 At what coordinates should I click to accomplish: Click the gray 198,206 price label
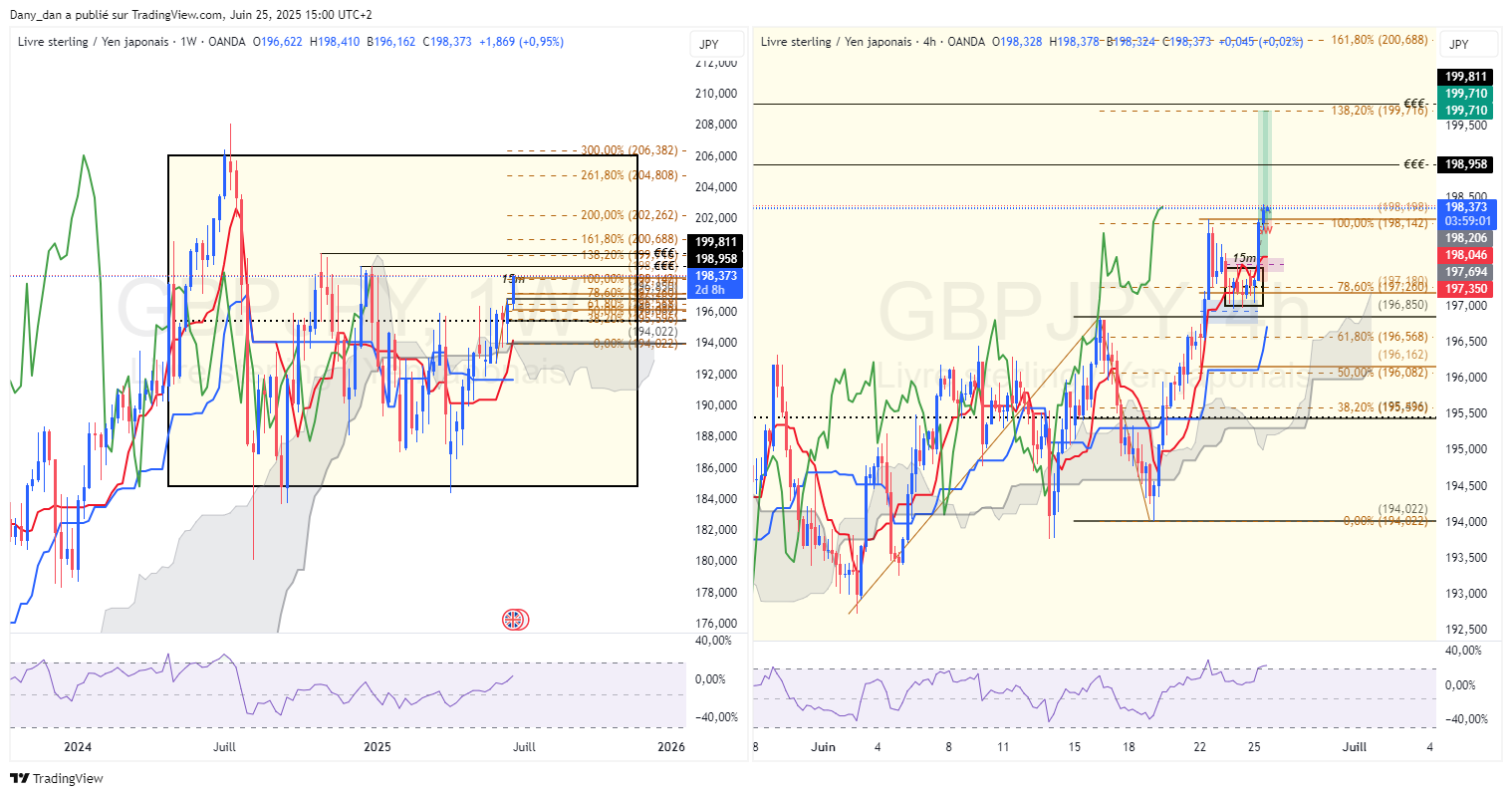[1466, 238]
